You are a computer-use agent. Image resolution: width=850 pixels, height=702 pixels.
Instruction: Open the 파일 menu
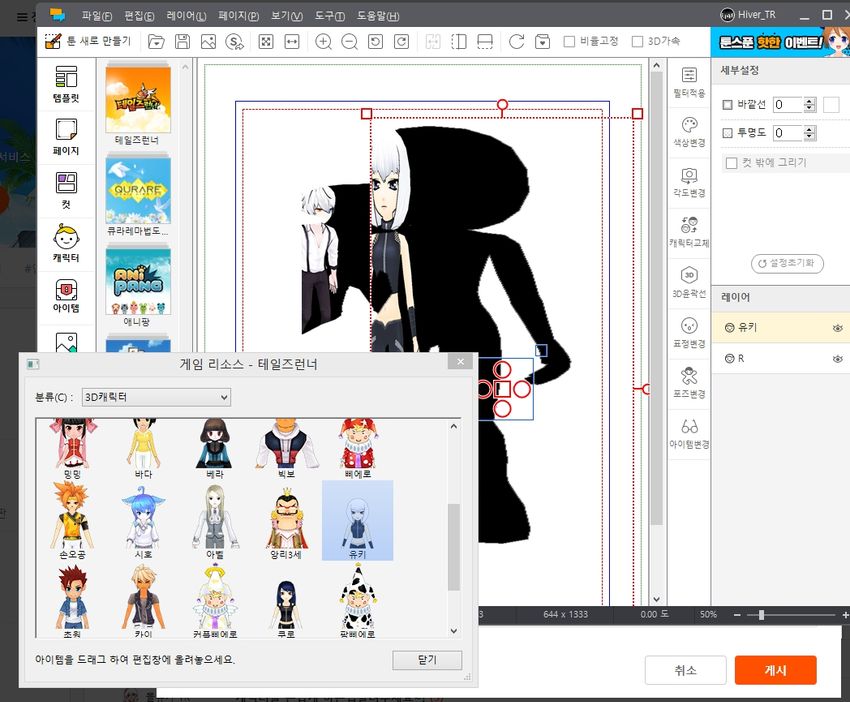tap(97, 16)
